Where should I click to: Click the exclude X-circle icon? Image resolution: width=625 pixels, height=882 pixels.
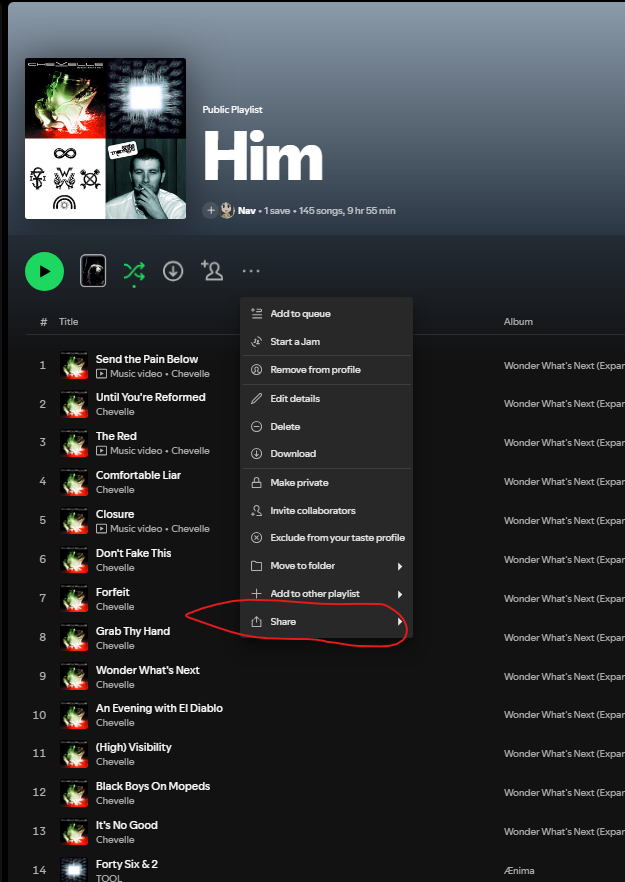pyautogui.click(x=257, y=538)
